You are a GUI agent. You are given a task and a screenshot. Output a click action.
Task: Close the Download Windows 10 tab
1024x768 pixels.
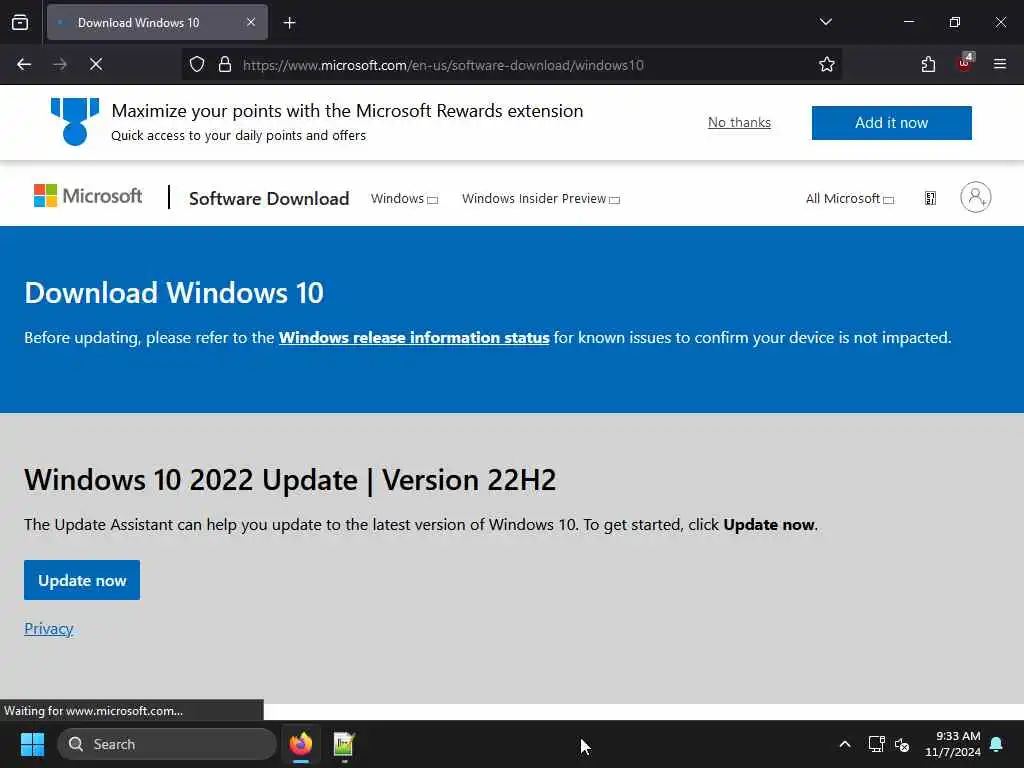click(x=251, y=22)
